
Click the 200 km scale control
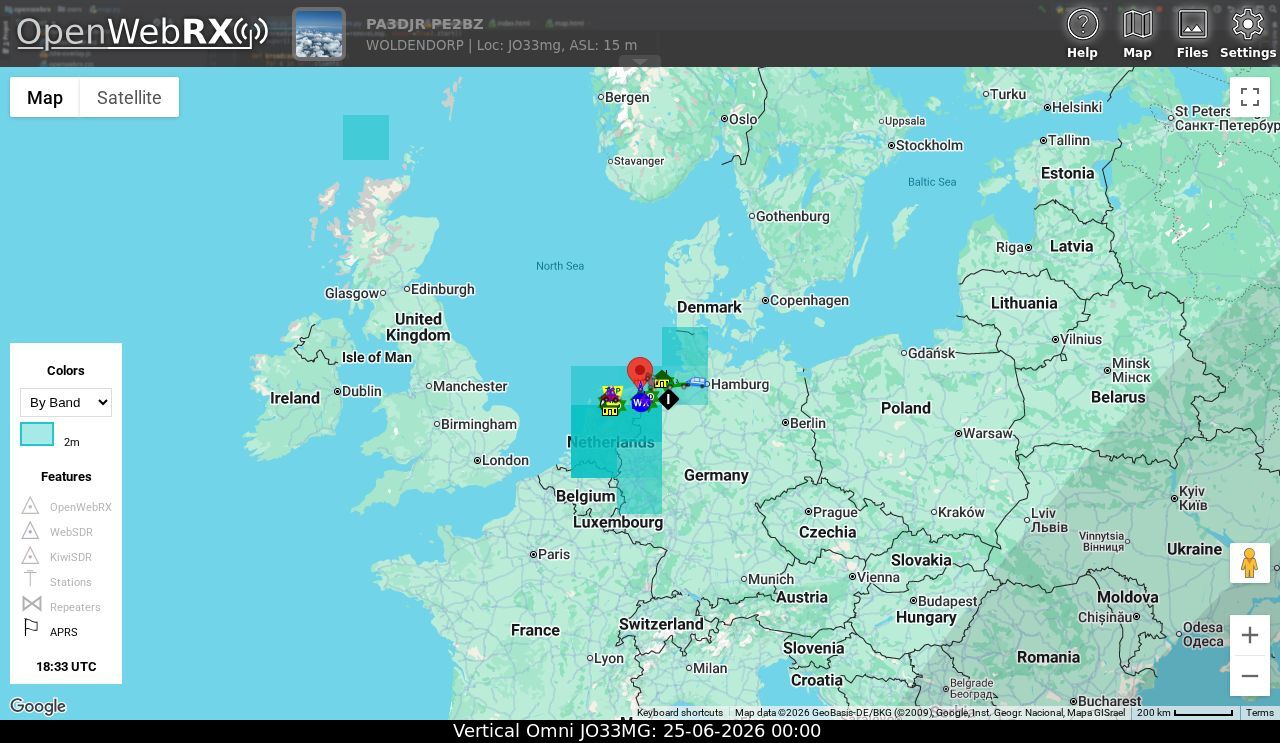click(1185, 713)
